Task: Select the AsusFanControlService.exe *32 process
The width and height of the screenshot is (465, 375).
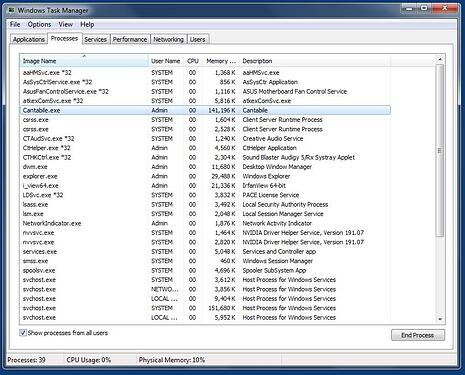Action: (x=205, y=91)
